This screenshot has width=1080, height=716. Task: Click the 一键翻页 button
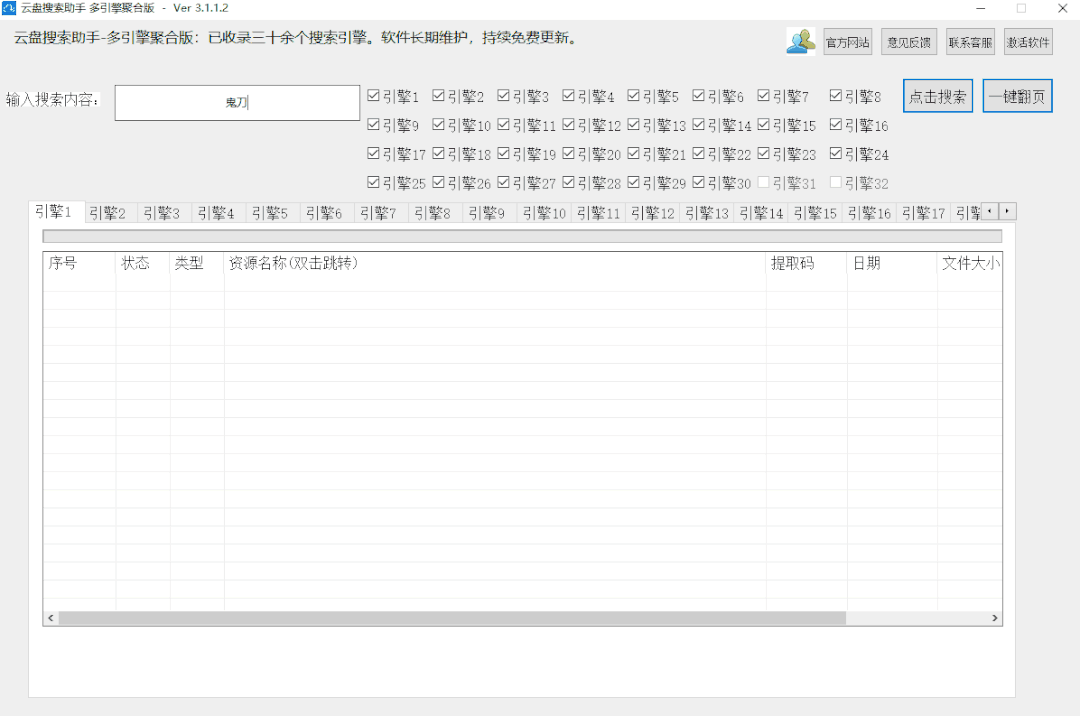pos(1017,97)
